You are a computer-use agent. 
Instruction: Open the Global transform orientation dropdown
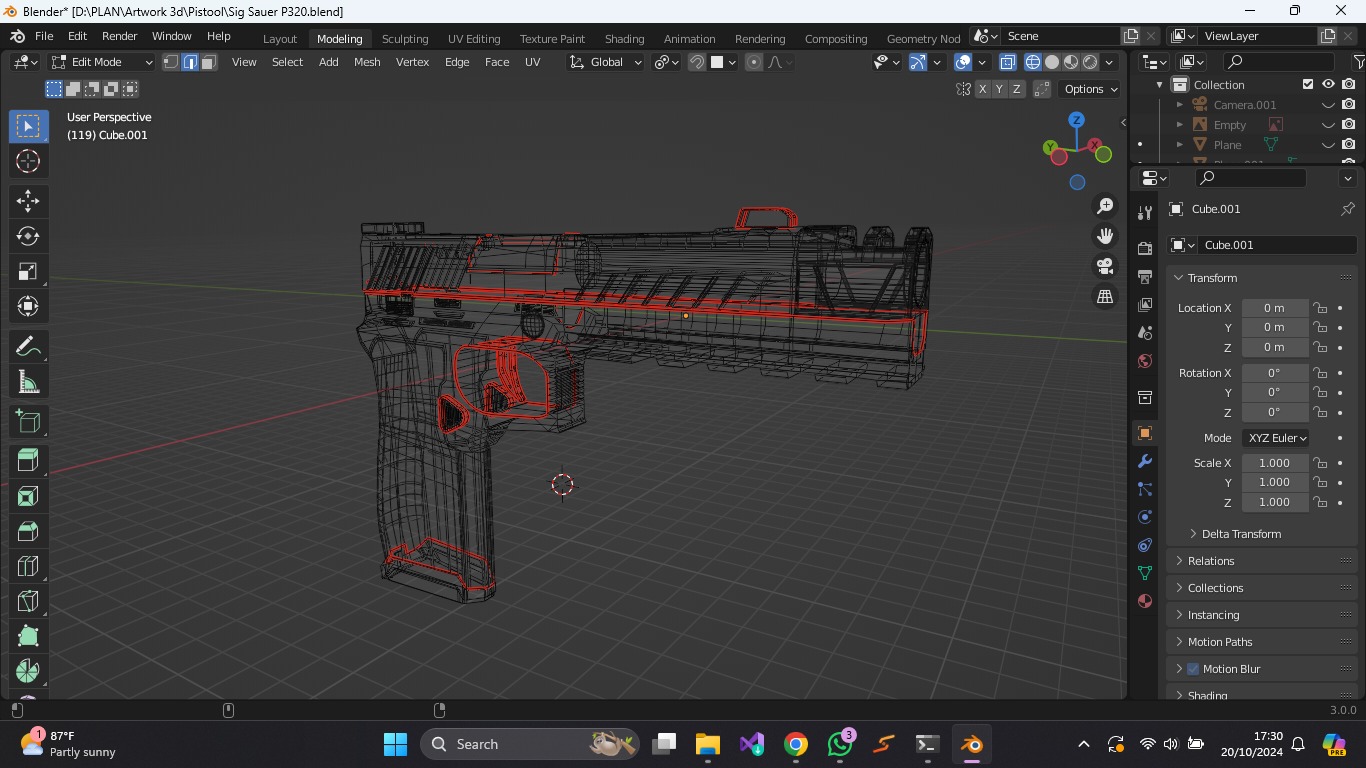point(606,62)
